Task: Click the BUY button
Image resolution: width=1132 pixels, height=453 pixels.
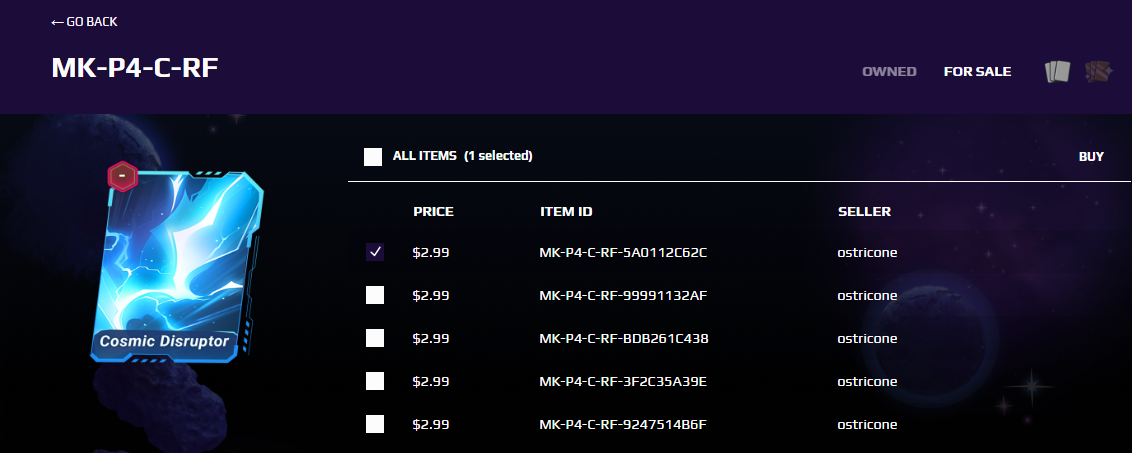Action: click(x=1091, y=156)
